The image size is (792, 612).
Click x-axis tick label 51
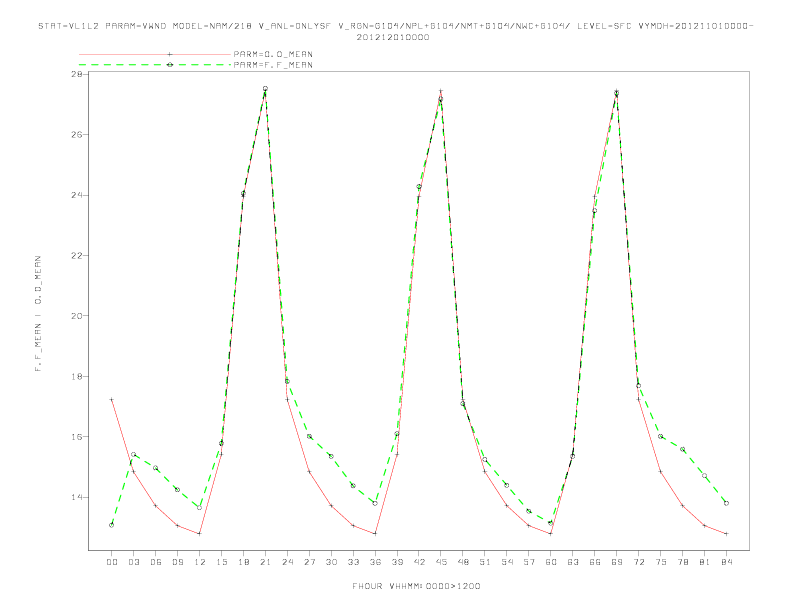[485, 562]
